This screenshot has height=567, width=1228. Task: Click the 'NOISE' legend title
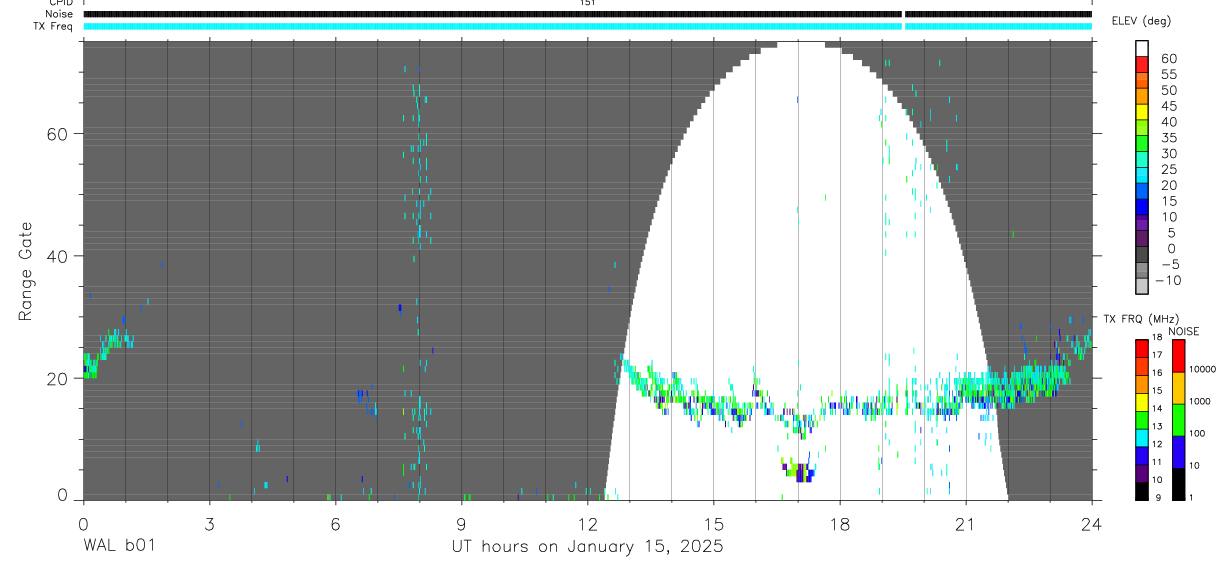[1183, 331]
